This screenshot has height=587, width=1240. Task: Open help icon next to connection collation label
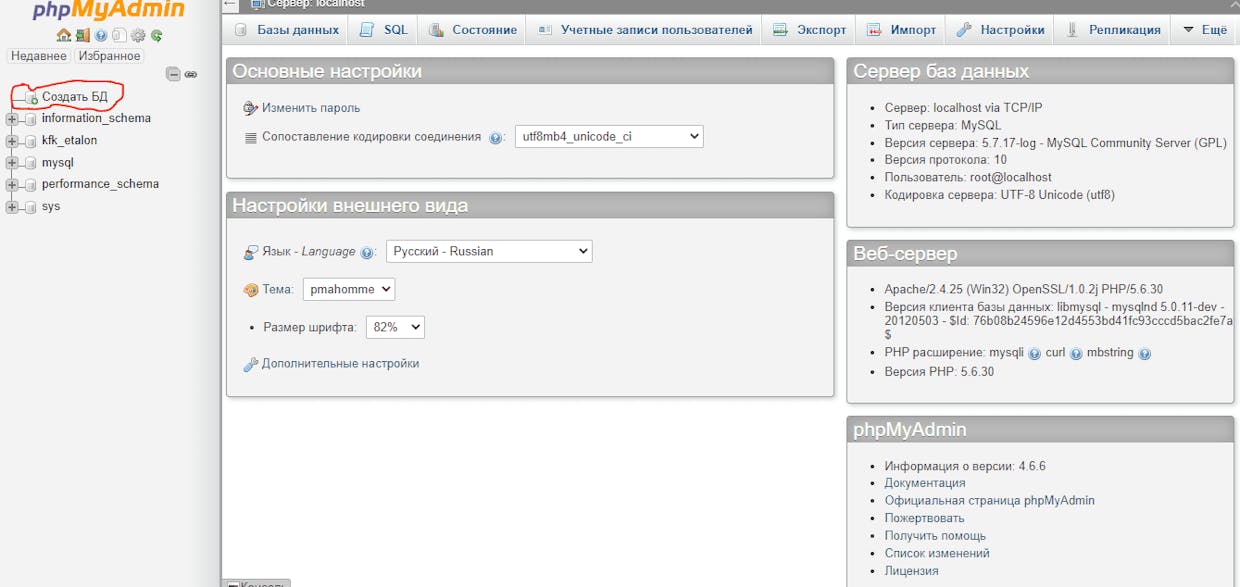click(x=496, y=138)
